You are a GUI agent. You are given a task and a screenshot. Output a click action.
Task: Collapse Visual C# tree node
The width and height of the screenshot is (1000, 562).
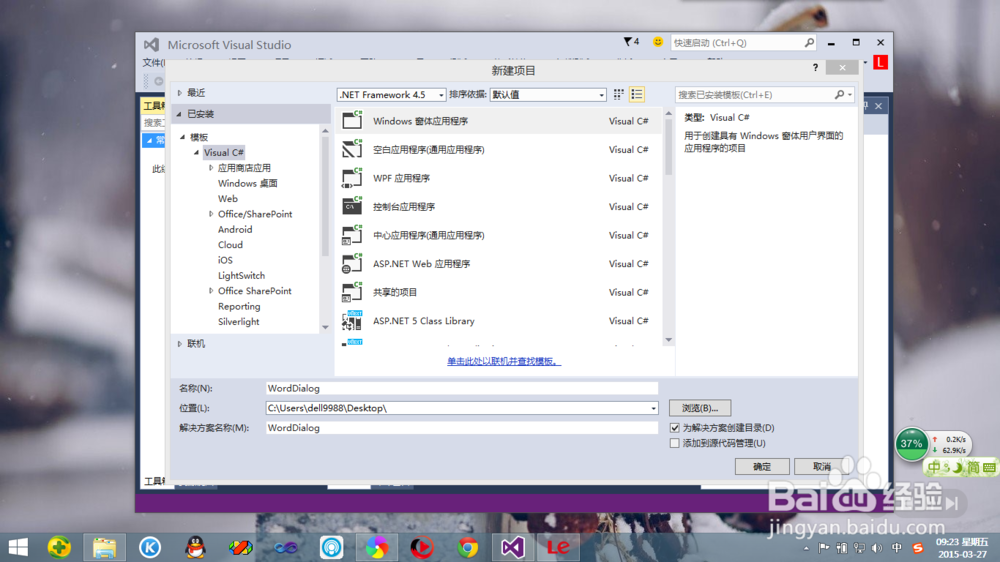point(196,152)
